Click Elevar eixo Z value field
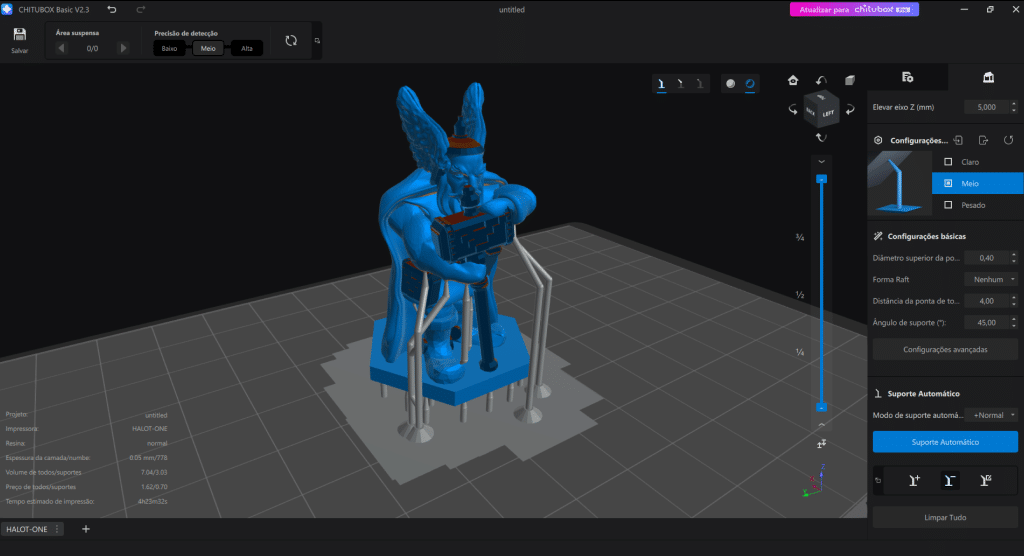Image resolution: width=1024 pixels, height=556 pixels. pyautogui.click(x=987, y=107)
